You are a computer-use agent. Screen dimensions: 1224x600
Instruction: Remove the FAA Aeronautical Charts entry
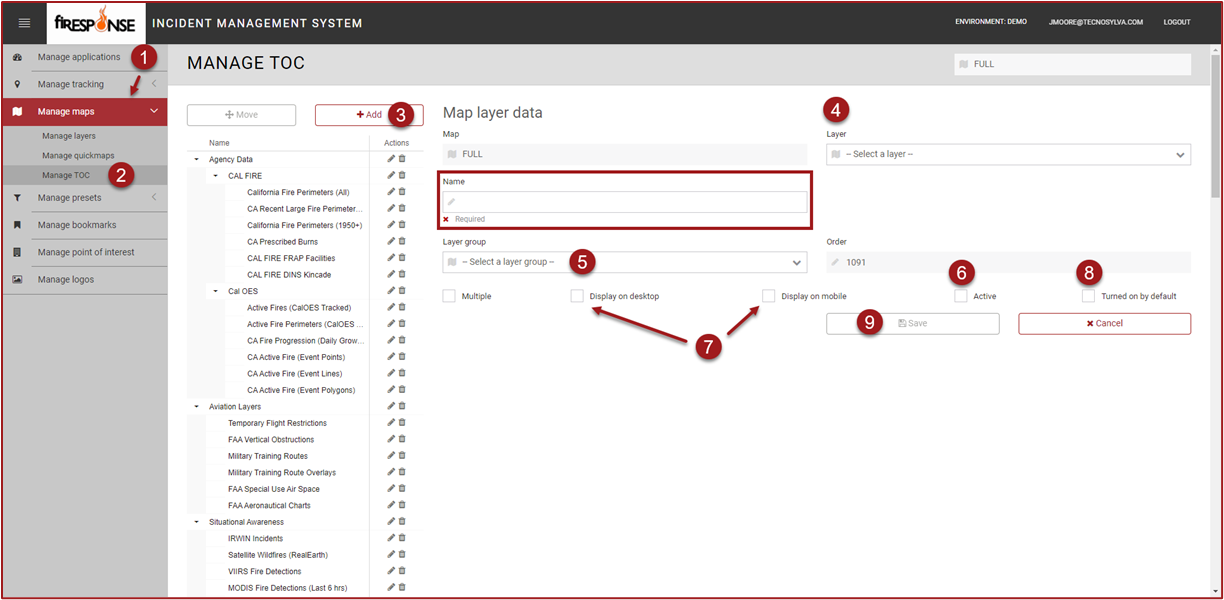pyautogui.click(x=402, y=505)
